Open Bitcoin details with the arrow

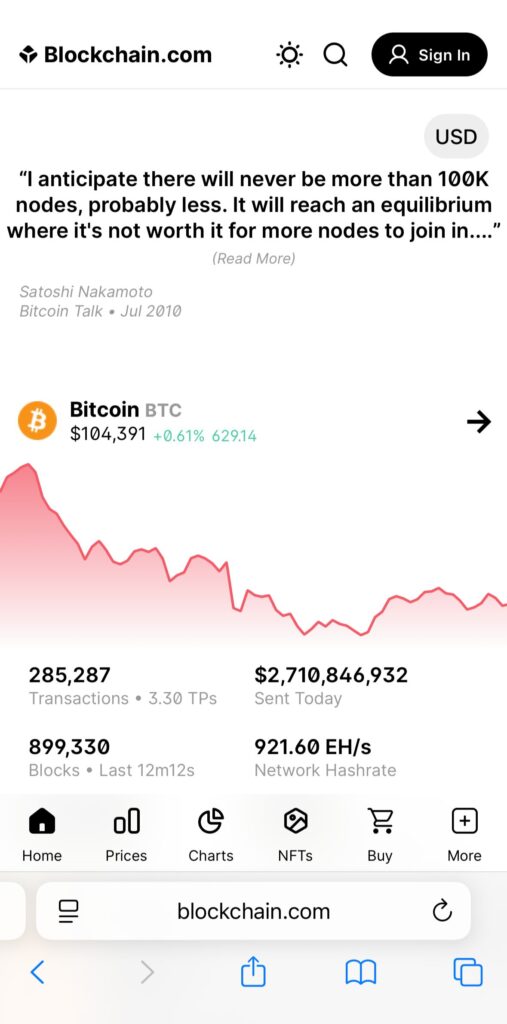coord(479,423)
